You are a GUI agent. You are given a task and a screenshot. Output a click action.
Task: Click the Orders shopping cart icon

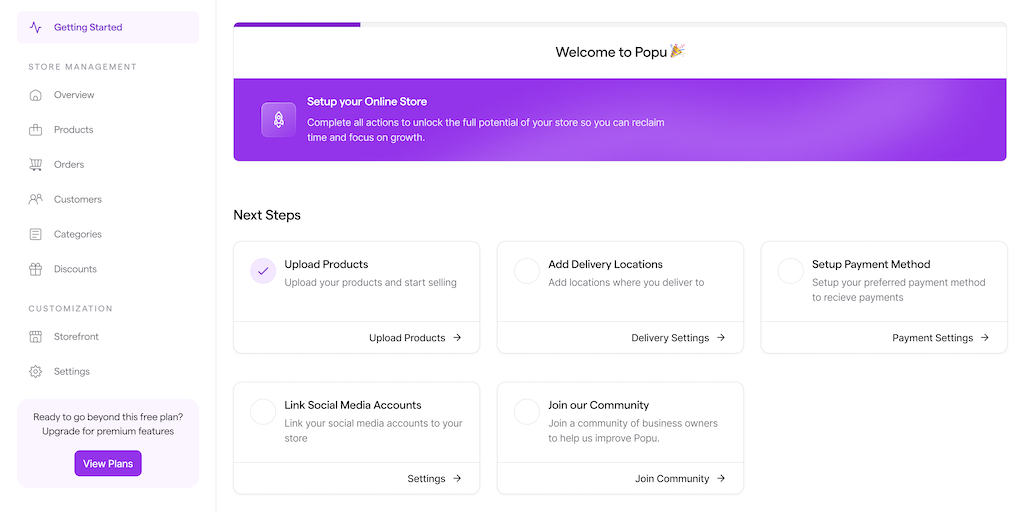point(36,165)
